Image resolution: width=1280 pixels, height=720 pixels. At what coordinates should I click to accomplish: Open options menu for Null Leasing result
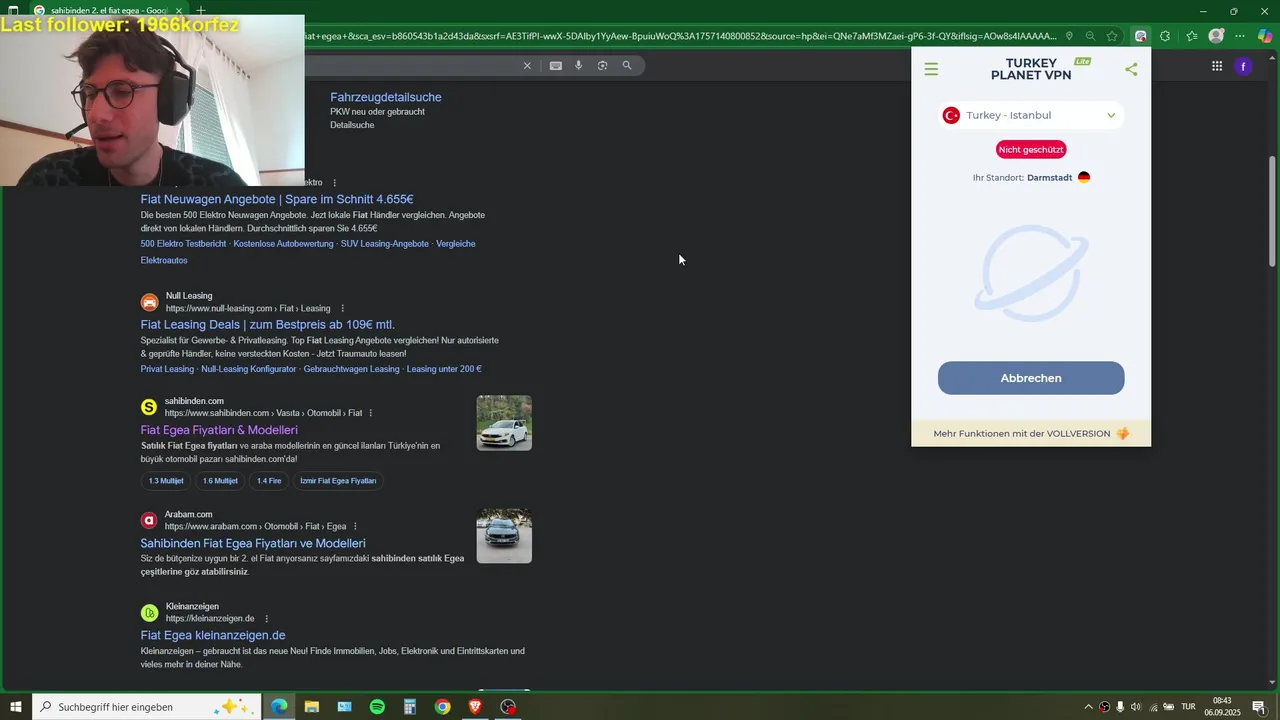[342, 308]
